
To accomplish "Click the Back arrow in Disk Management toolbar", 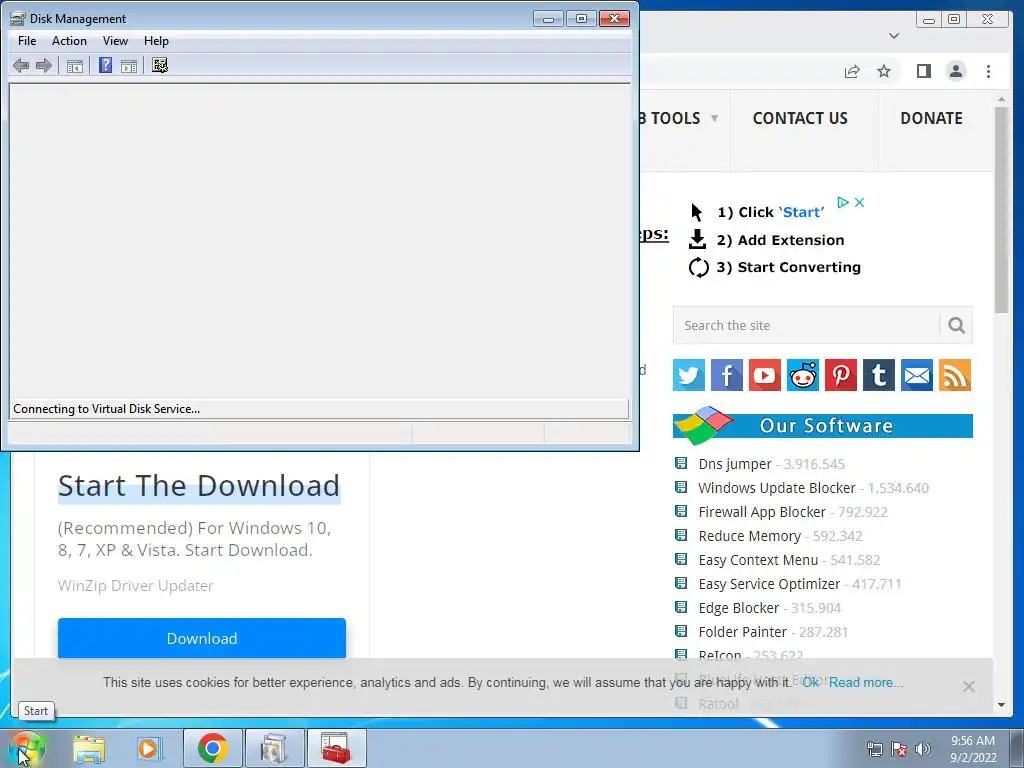I will [x=20, y=65].
